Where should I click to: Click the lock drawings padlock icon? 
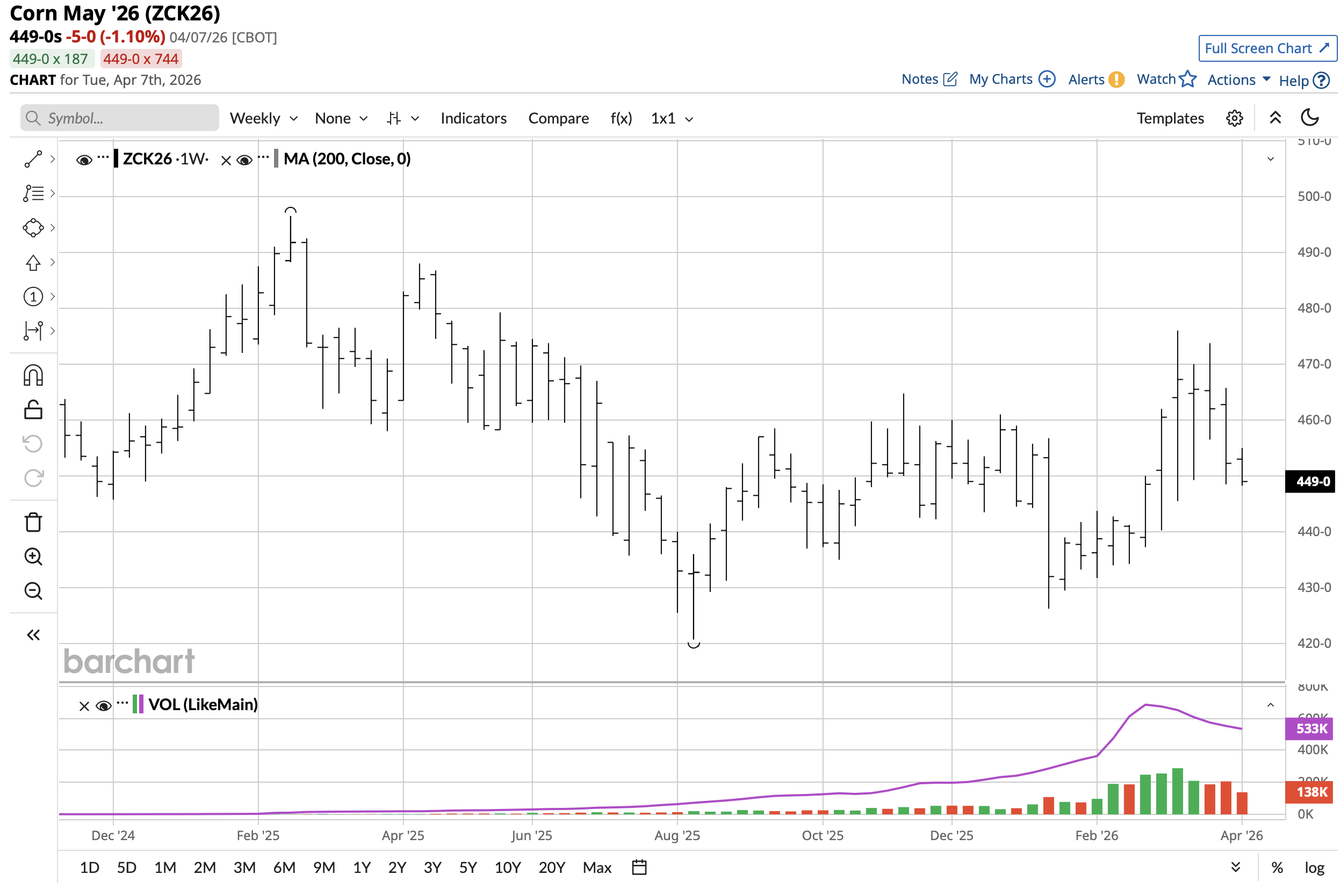(x=33, y=410)
